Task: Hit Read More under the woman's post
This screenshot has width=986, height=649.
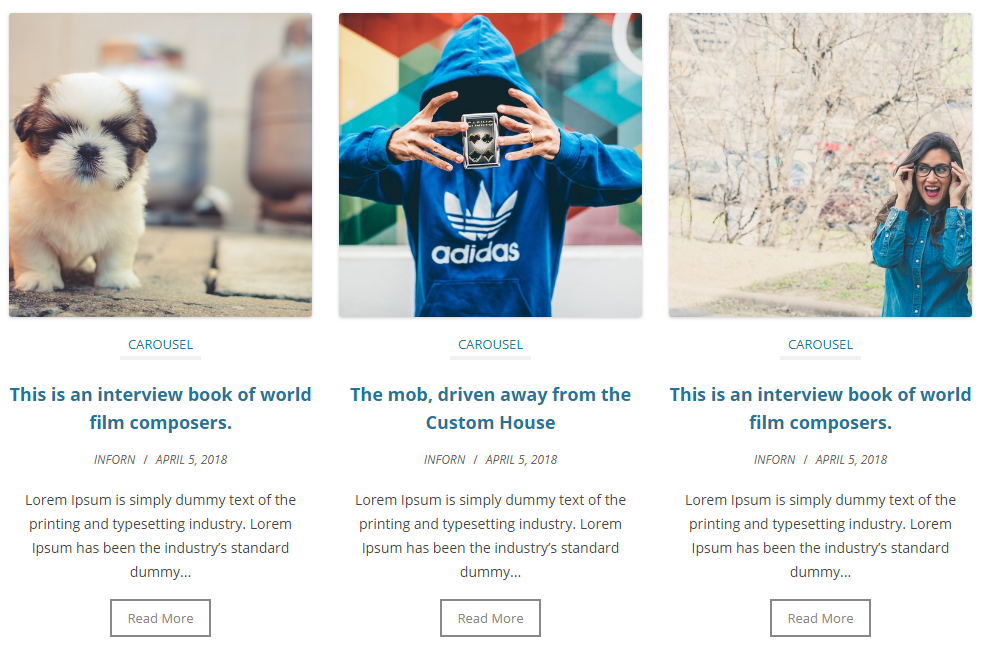Action: coord(820,618)
